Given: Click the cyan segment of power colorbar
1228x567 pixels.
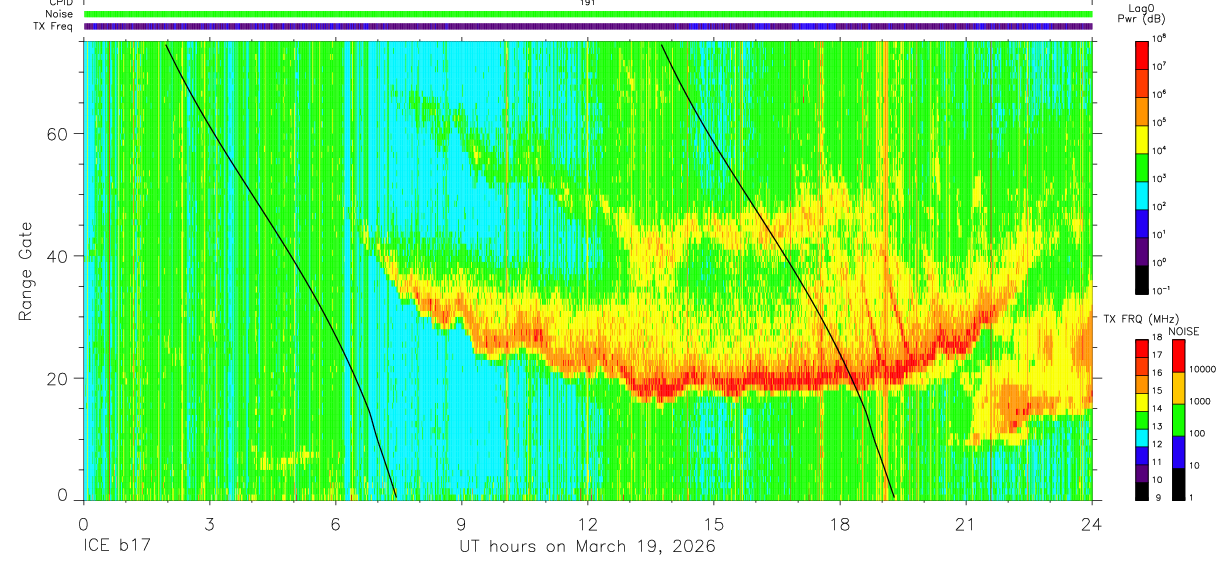Looking at the screenshot, I should (1142, 194).
